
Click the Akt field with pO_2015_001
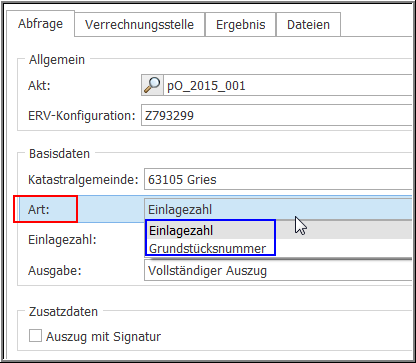[x=288, y=85]
